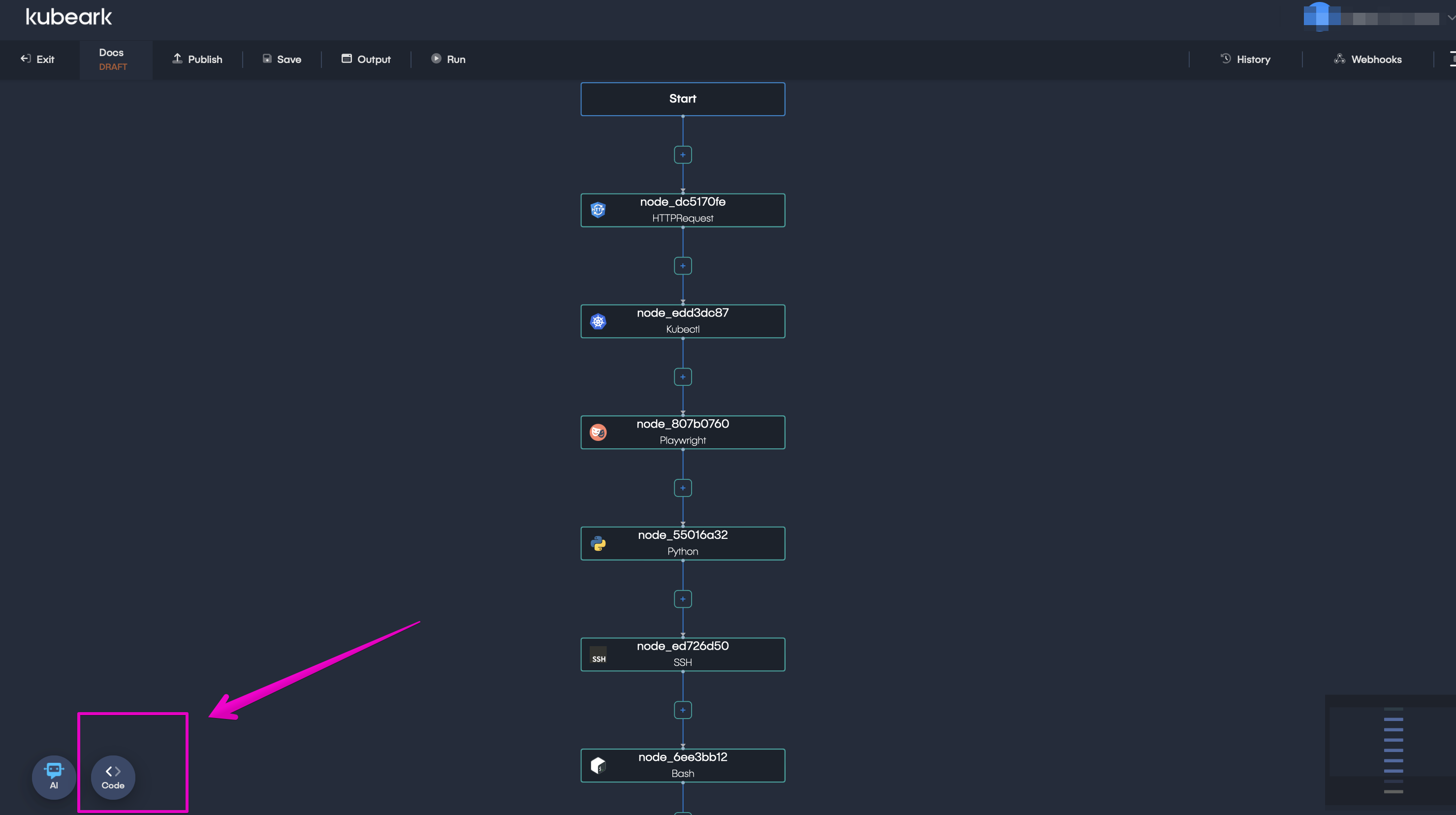
Task: Open the Webhooks panel
Action: (x=1368, y=59)
